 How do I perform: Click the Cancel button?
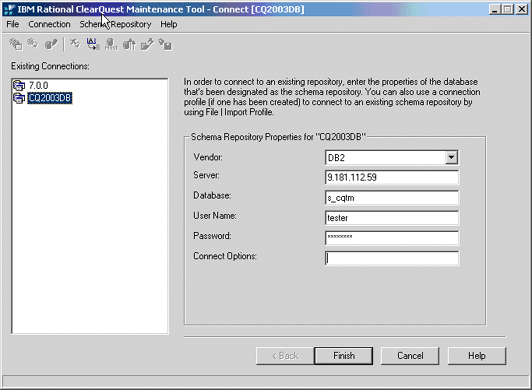click(x=410, y=356)
